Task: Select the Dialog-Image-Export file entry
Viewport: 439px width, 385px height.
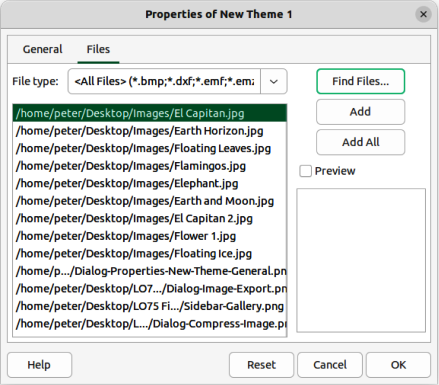Action: 150,289
